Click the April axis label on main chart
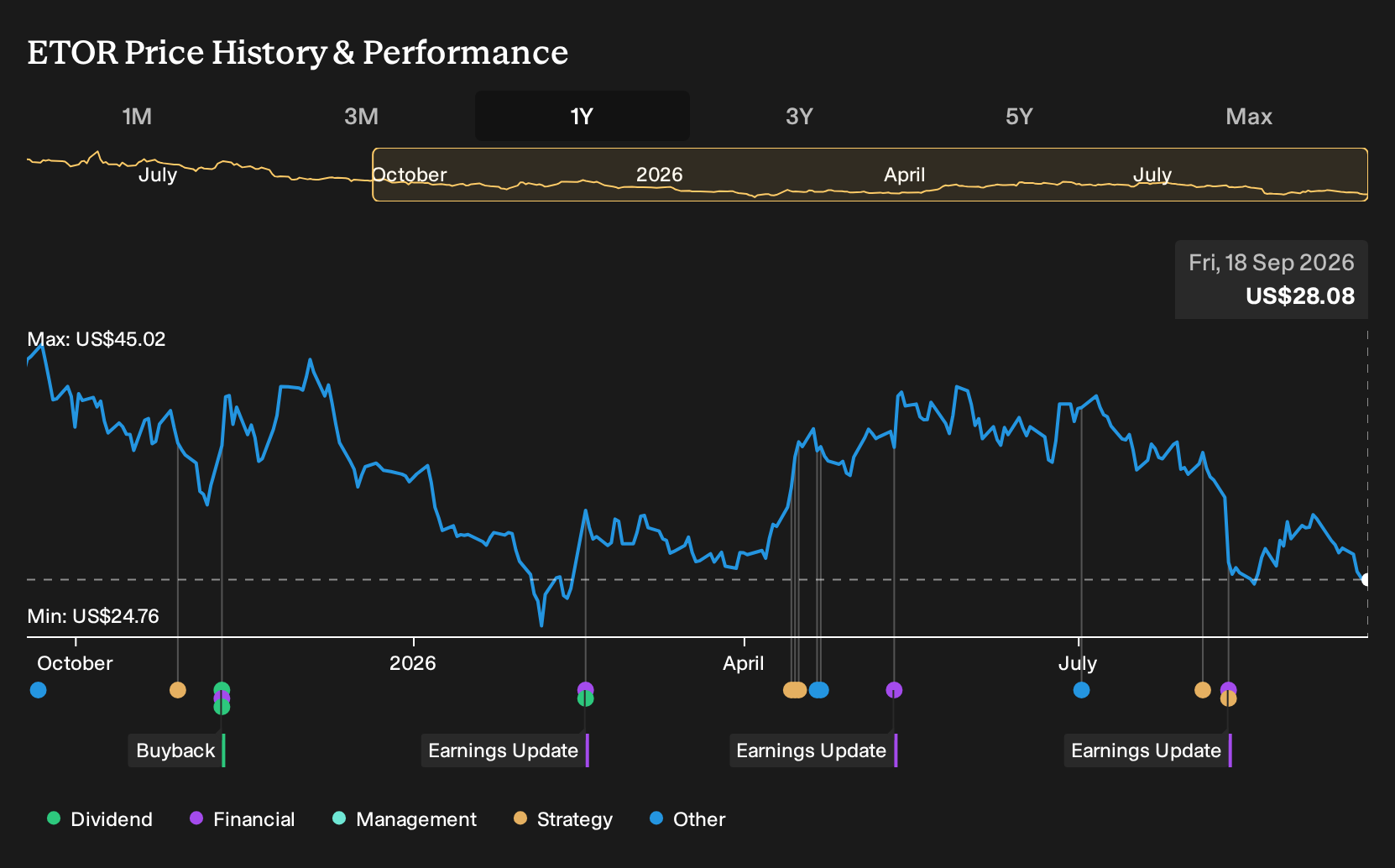The height and width of the screenshot is (868, 1395). pos(744,663)
